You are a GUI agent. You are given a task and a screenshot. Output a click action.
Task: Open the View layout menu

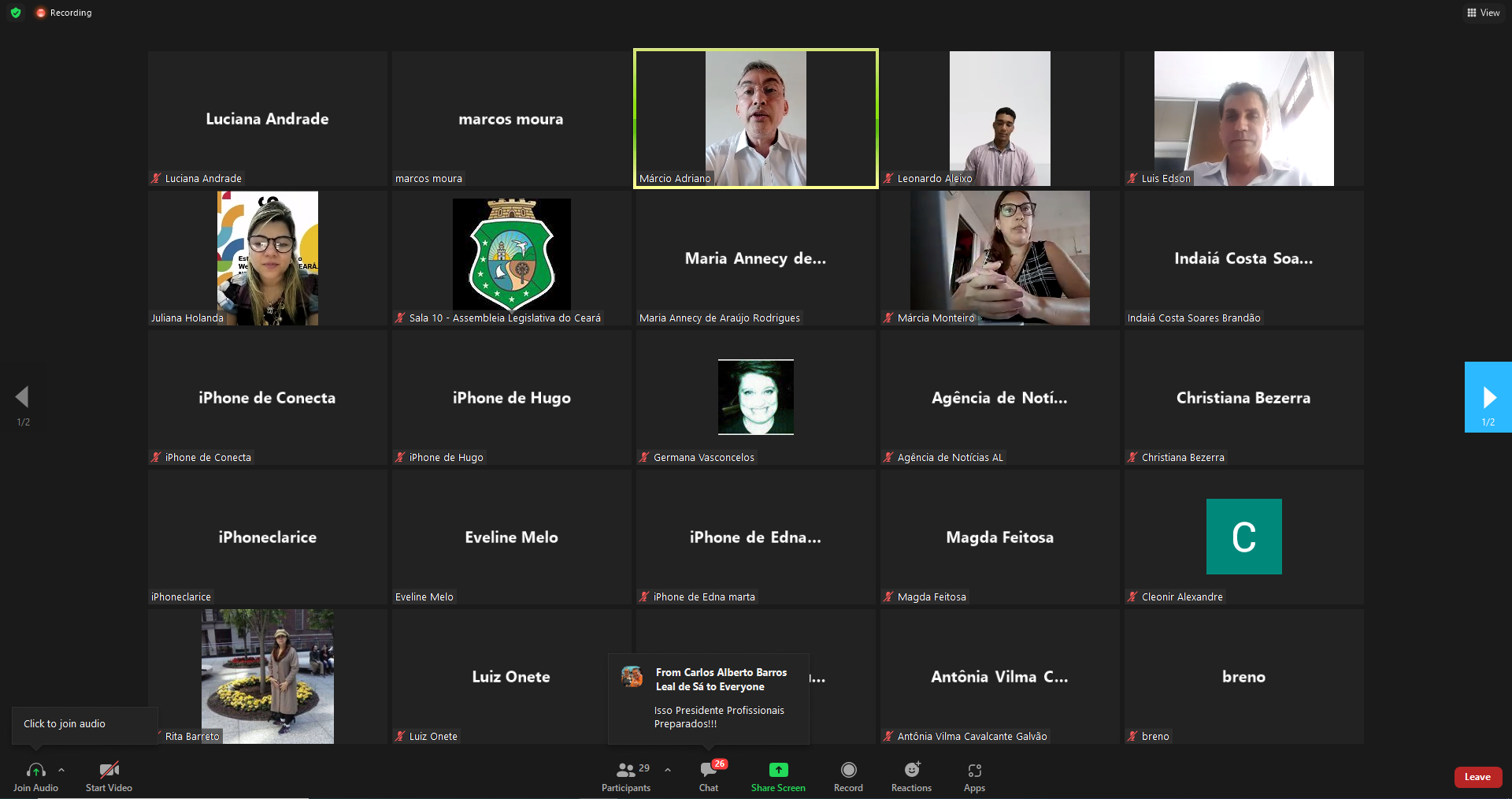(1484, 13)
